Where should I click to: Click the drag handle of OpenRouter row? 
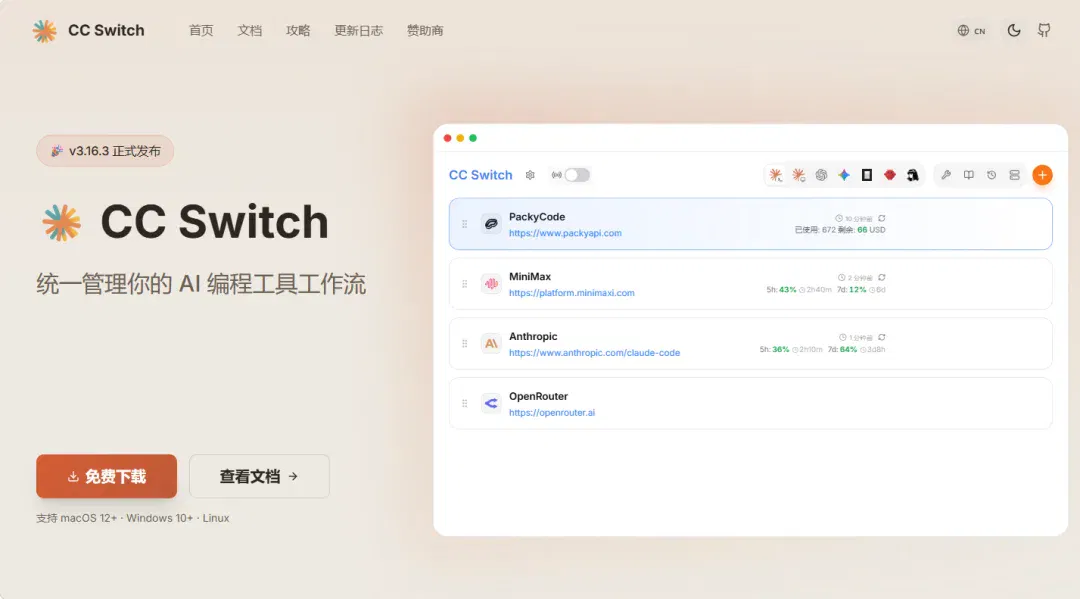(x=465, y=403)
